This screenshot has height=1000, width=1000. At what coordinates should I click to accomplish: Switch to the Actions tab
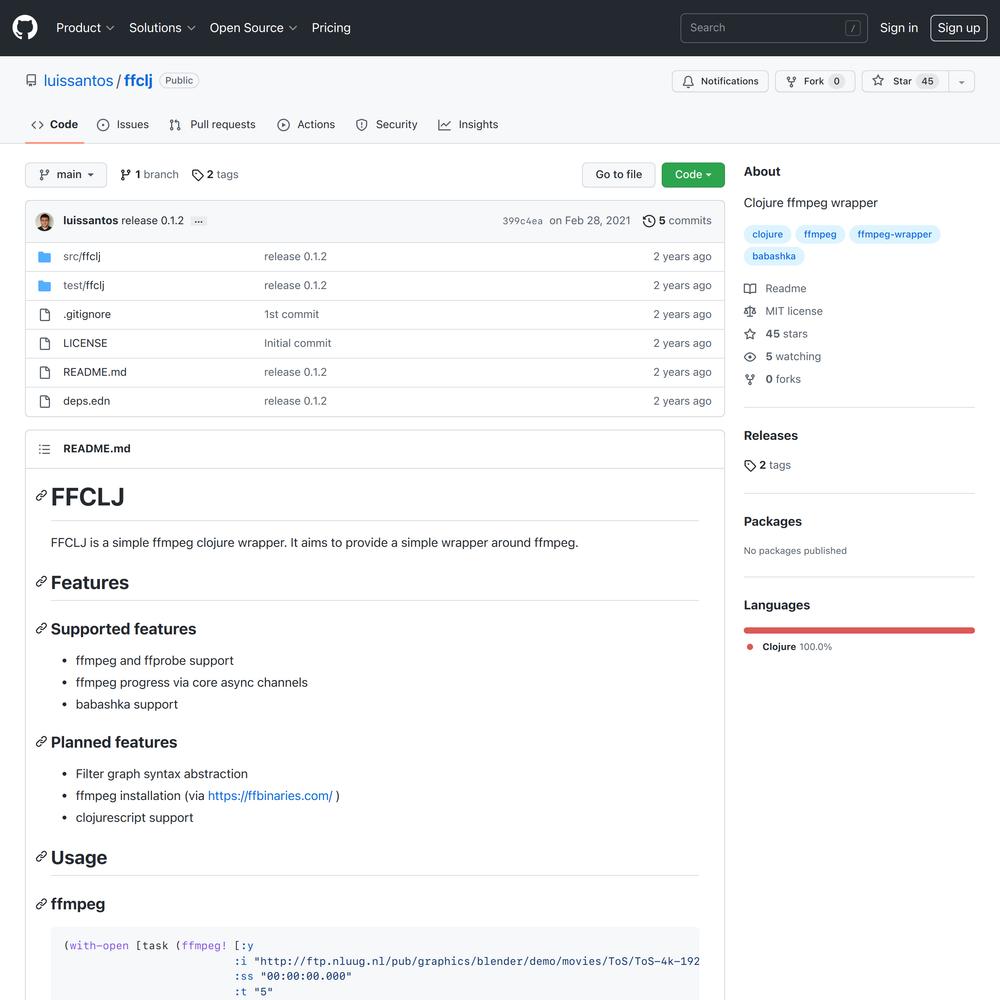pos(306,124)
